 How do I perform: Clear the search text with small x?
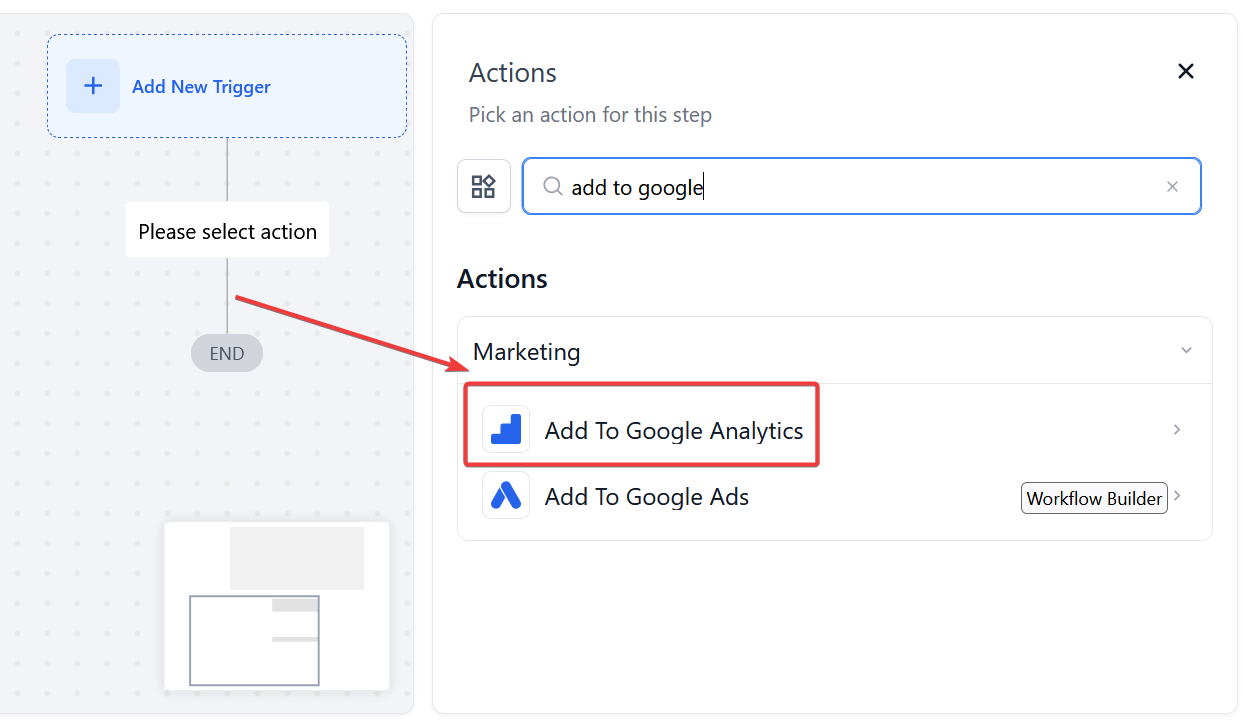1172,187
